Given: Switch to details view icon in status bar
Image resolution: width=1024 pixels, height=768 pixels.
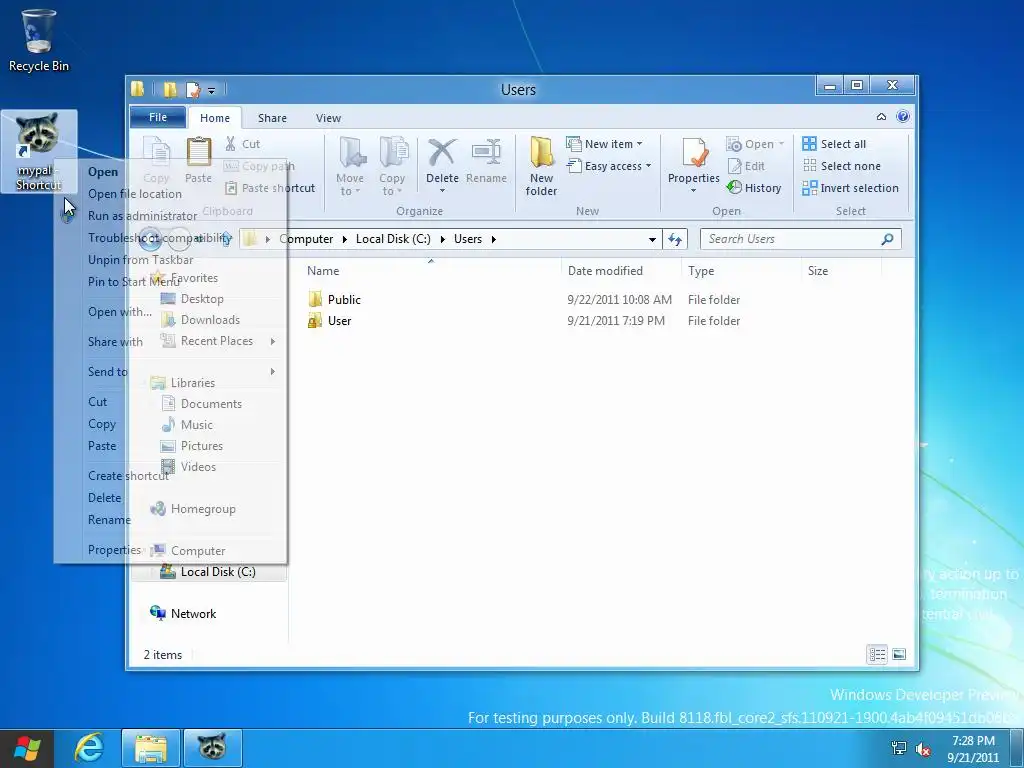Looking at the screenshot, I should click(877, 654).
